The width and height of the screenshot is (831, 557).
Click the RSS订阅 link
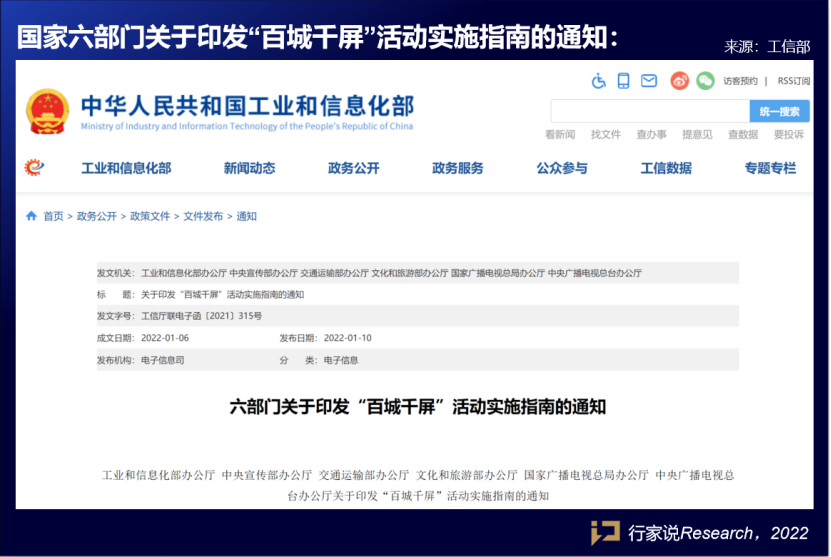[793, 82]
